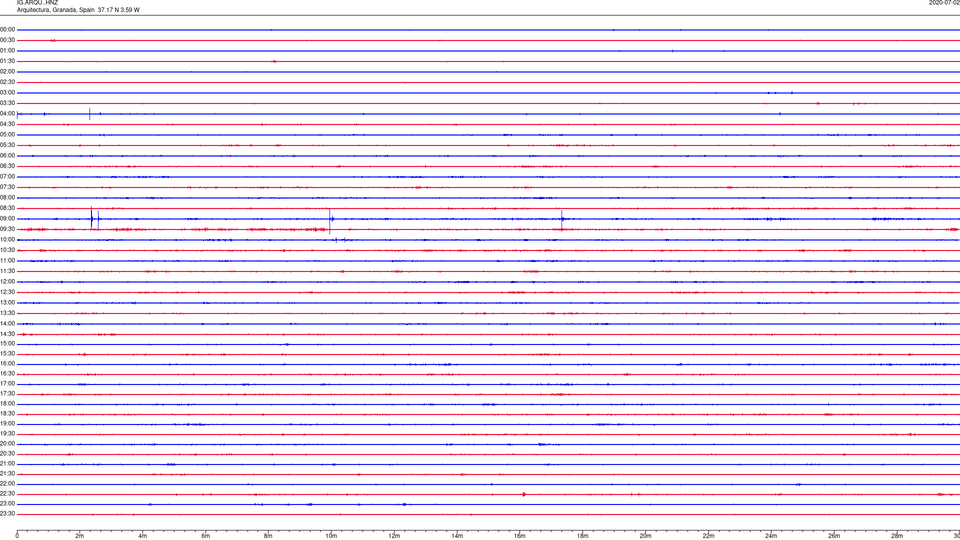Click the IG.ARQU..HNZ station code header
Screen dimensions: 960x540
tap(37, 2)
